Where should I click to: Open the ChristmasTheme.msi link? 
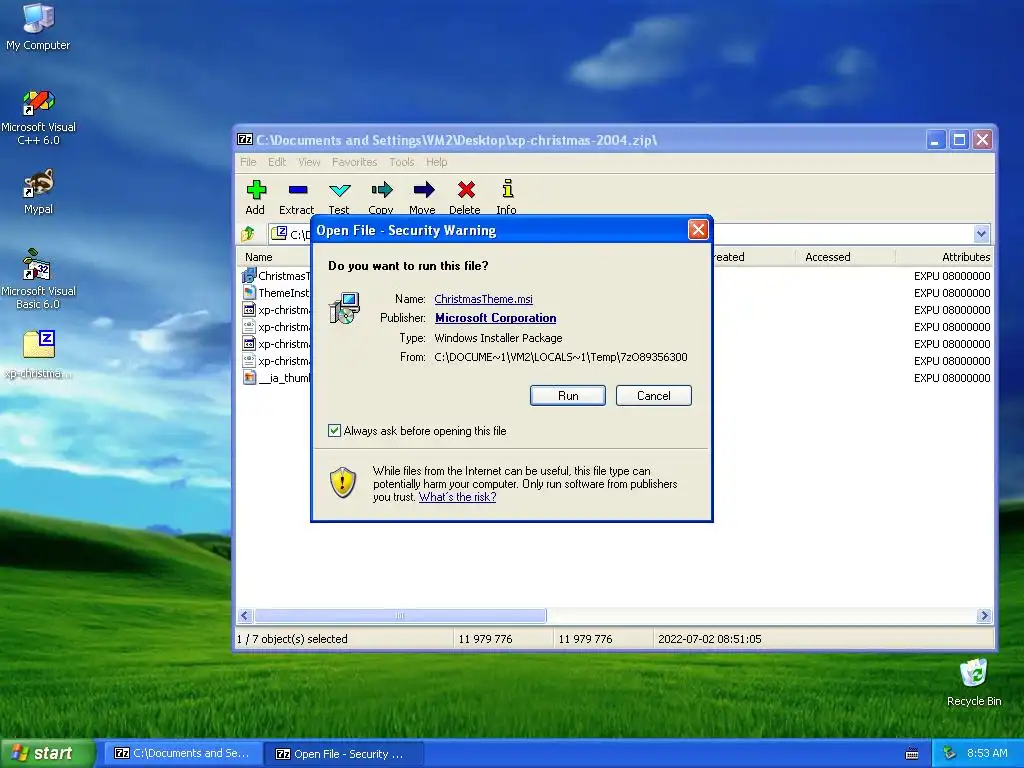click(483, 299)
